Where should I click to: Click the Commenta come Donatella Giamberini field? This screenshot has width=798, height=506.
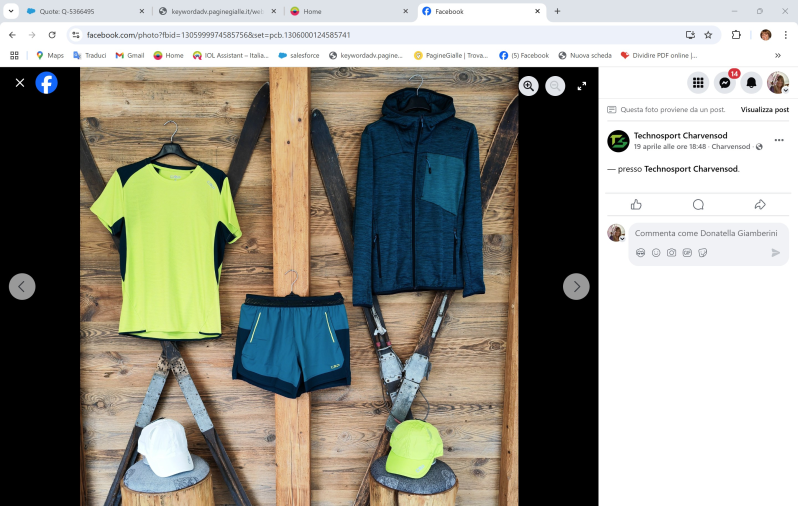click(x=706, y=233)
